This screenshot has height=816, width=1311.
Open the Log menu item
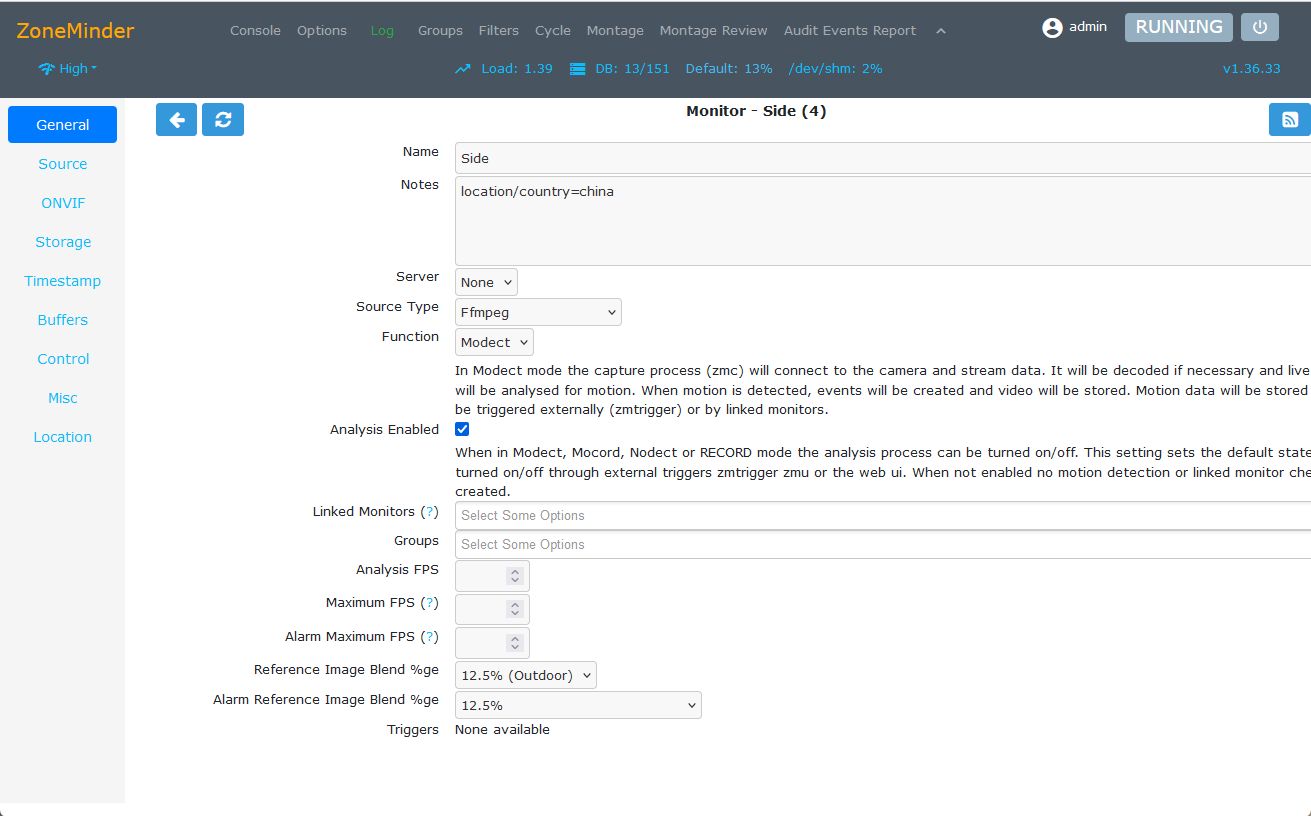[382, 31]
